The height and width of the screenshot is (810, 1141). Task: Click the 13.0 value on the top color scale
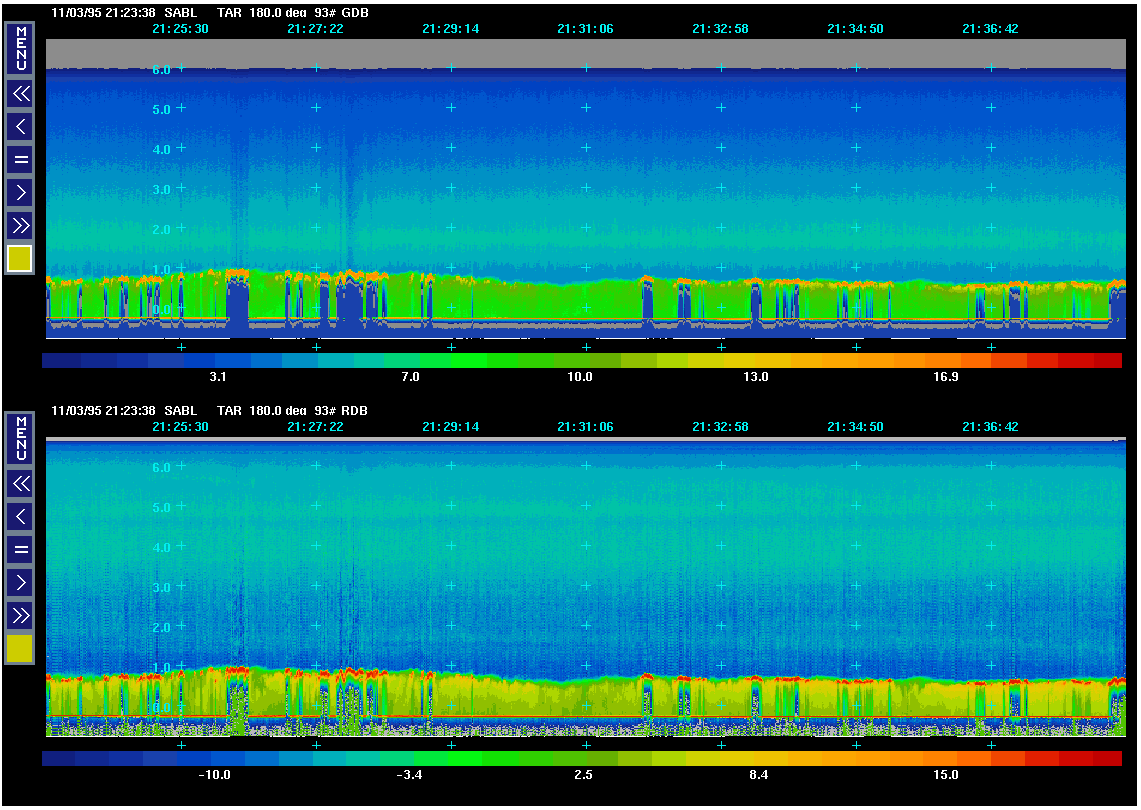(755, 377)
